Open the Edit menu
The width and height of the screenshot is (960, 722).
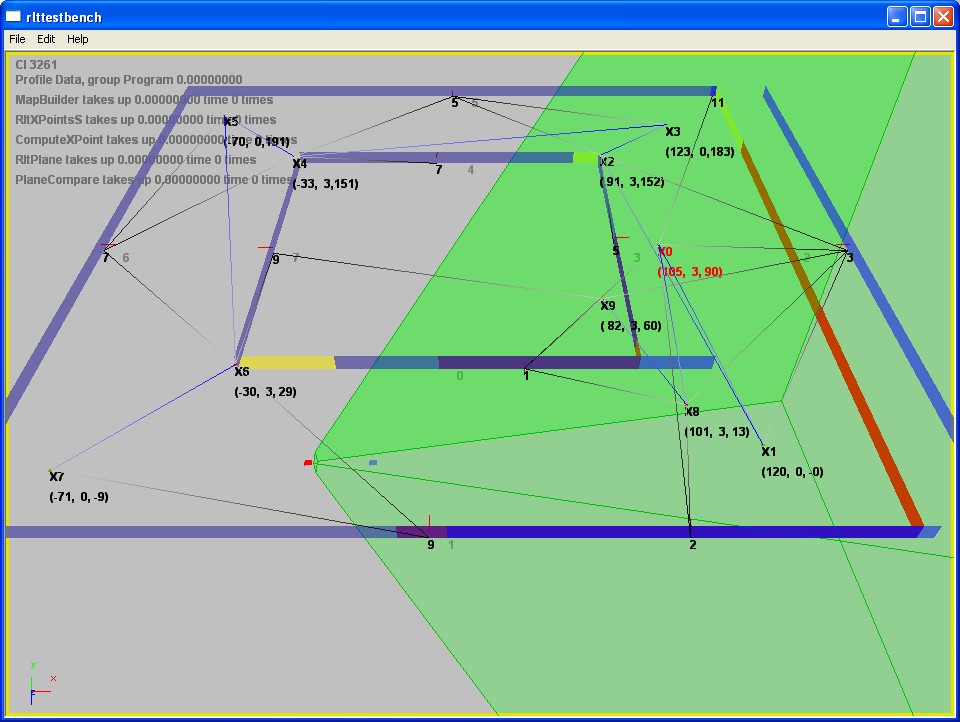[x=46, y=39]
